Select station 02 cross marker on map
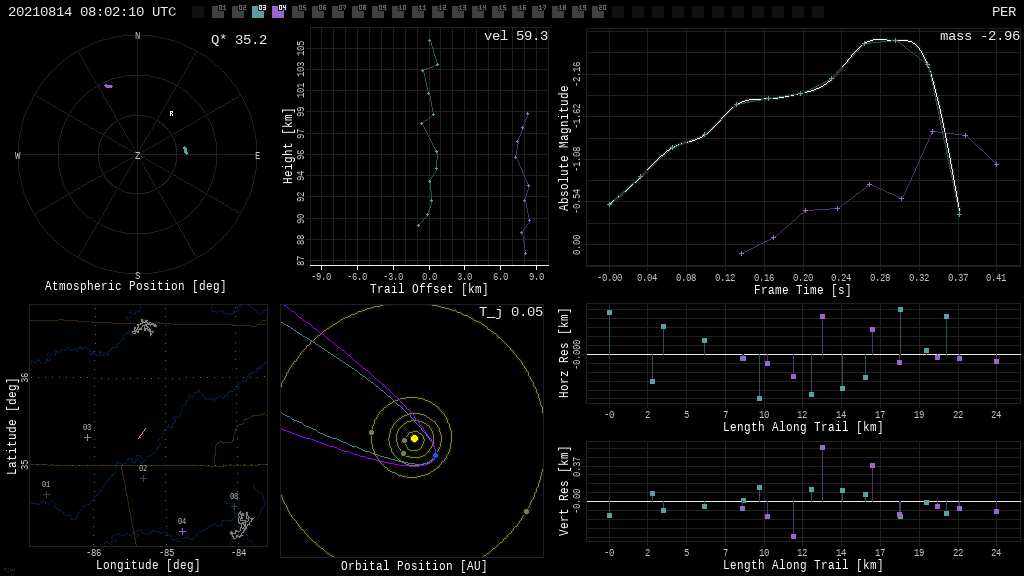 [143, 478]
